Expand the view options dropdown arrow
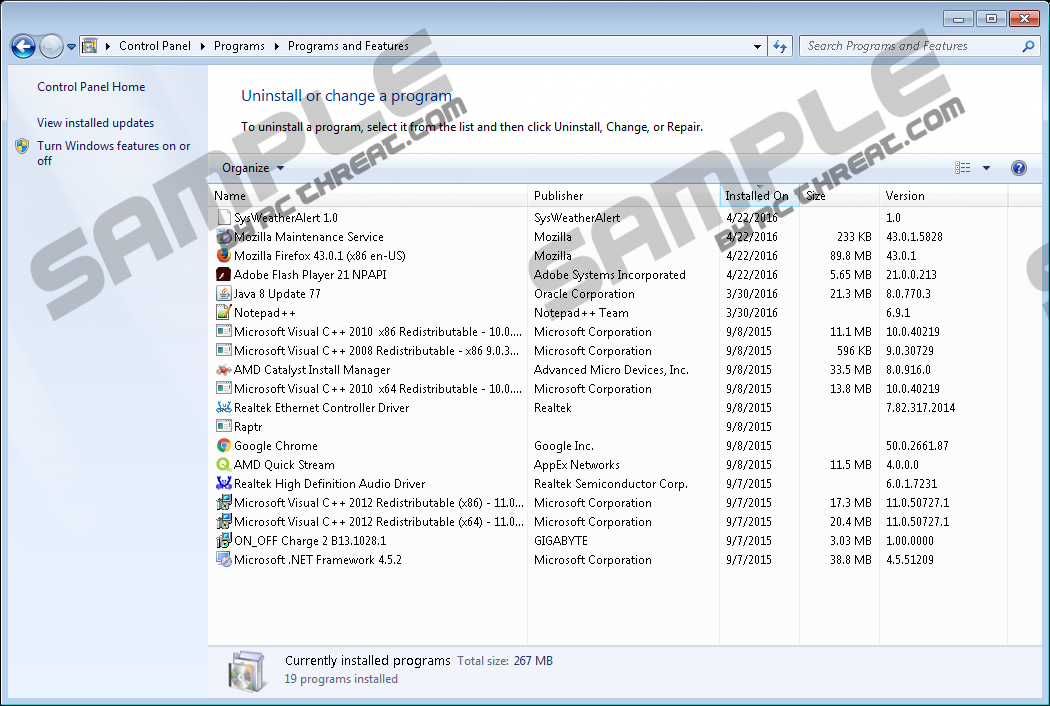This screenshot has height=706, width=1050. pyautogui.click(x=986, y=168)
